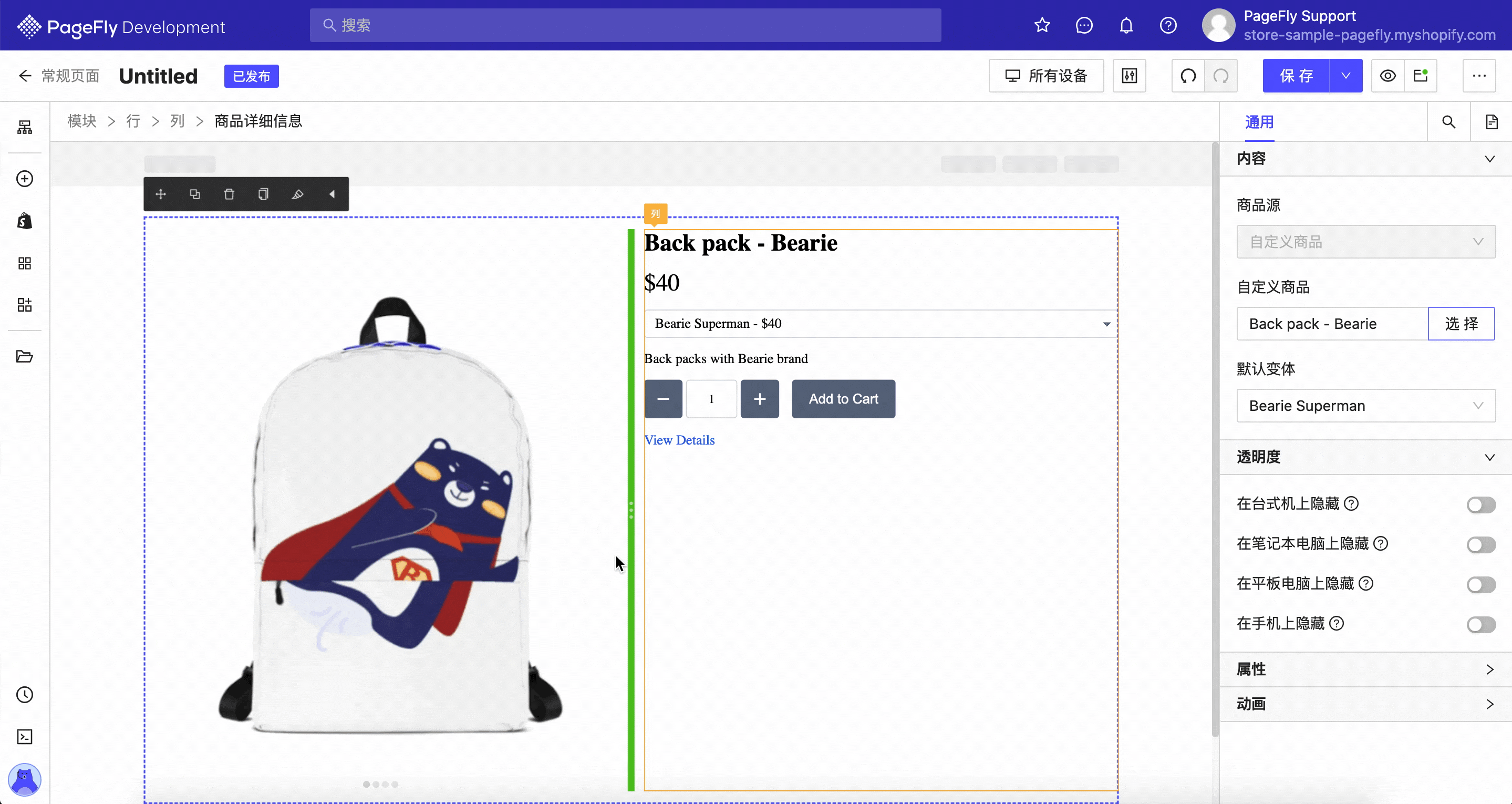This screenshot has height=804, width=1512.
Task: Delete the element with the trash icon
Action: pos(229,194)
